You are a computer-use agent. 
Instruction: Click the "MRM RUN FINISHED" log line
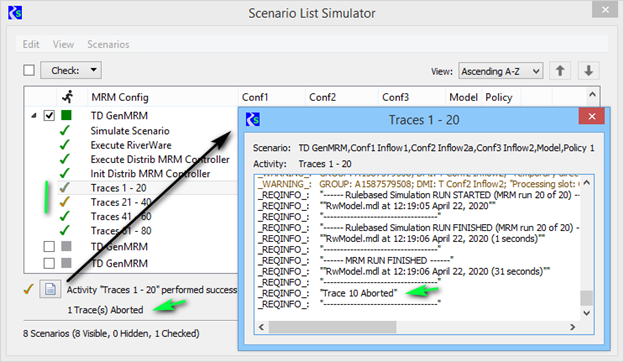click(x=386, y=261)
